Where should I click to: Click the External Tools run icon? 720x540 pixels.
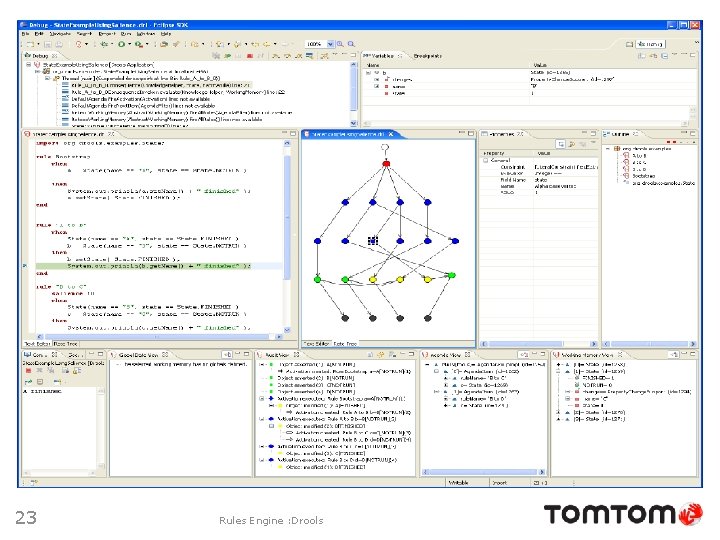click(x=138, y=44)
